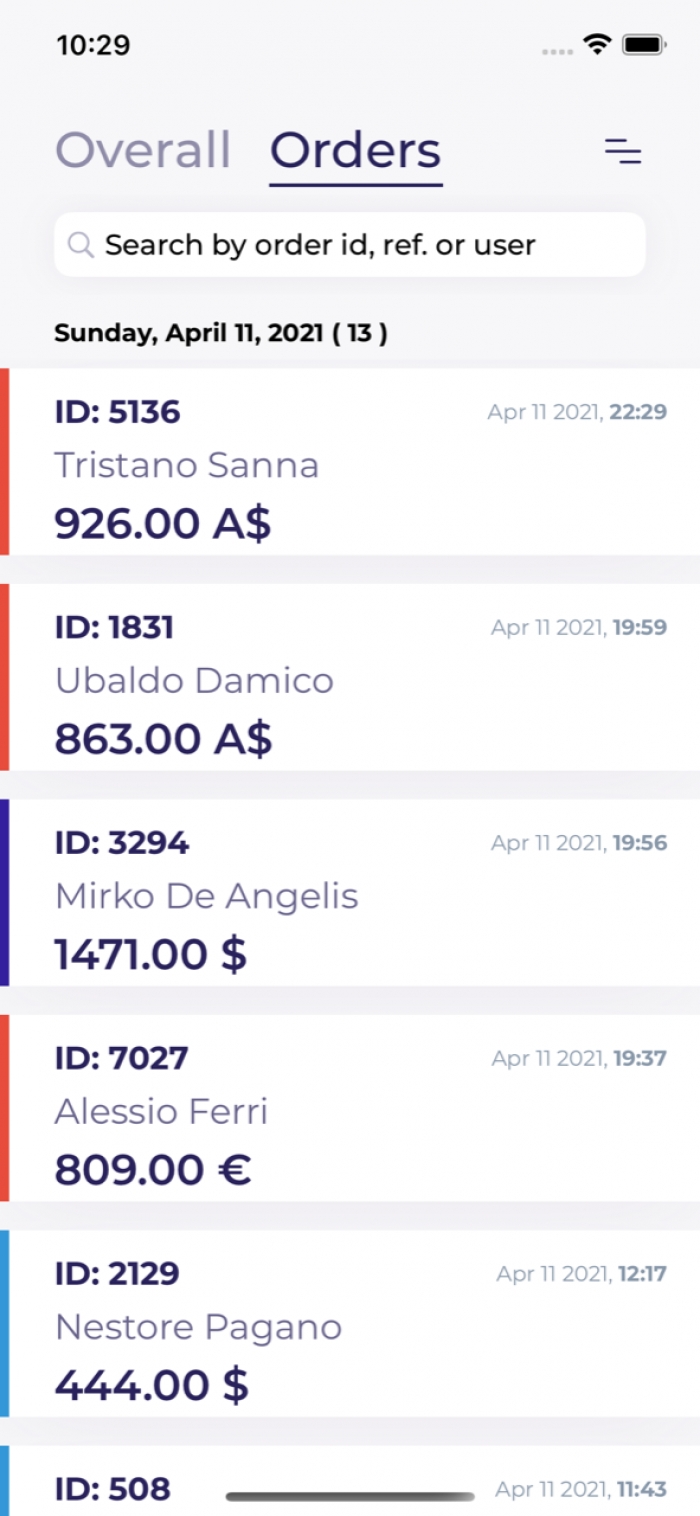Viewport: 700px width, 1516px height.
Task: Tap the battery status icon
Action: click(x=644, y=44)
